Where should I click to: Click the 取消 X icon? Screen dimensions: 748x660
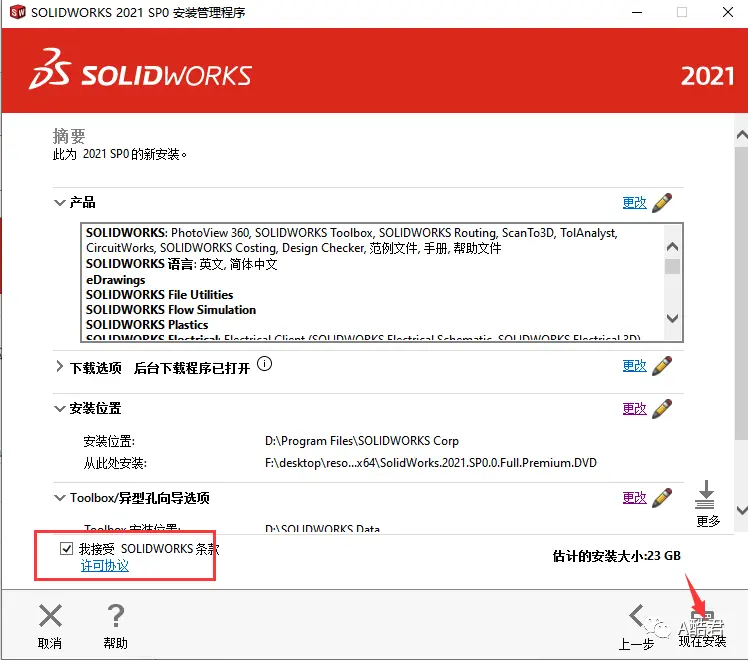click(50, 615)
